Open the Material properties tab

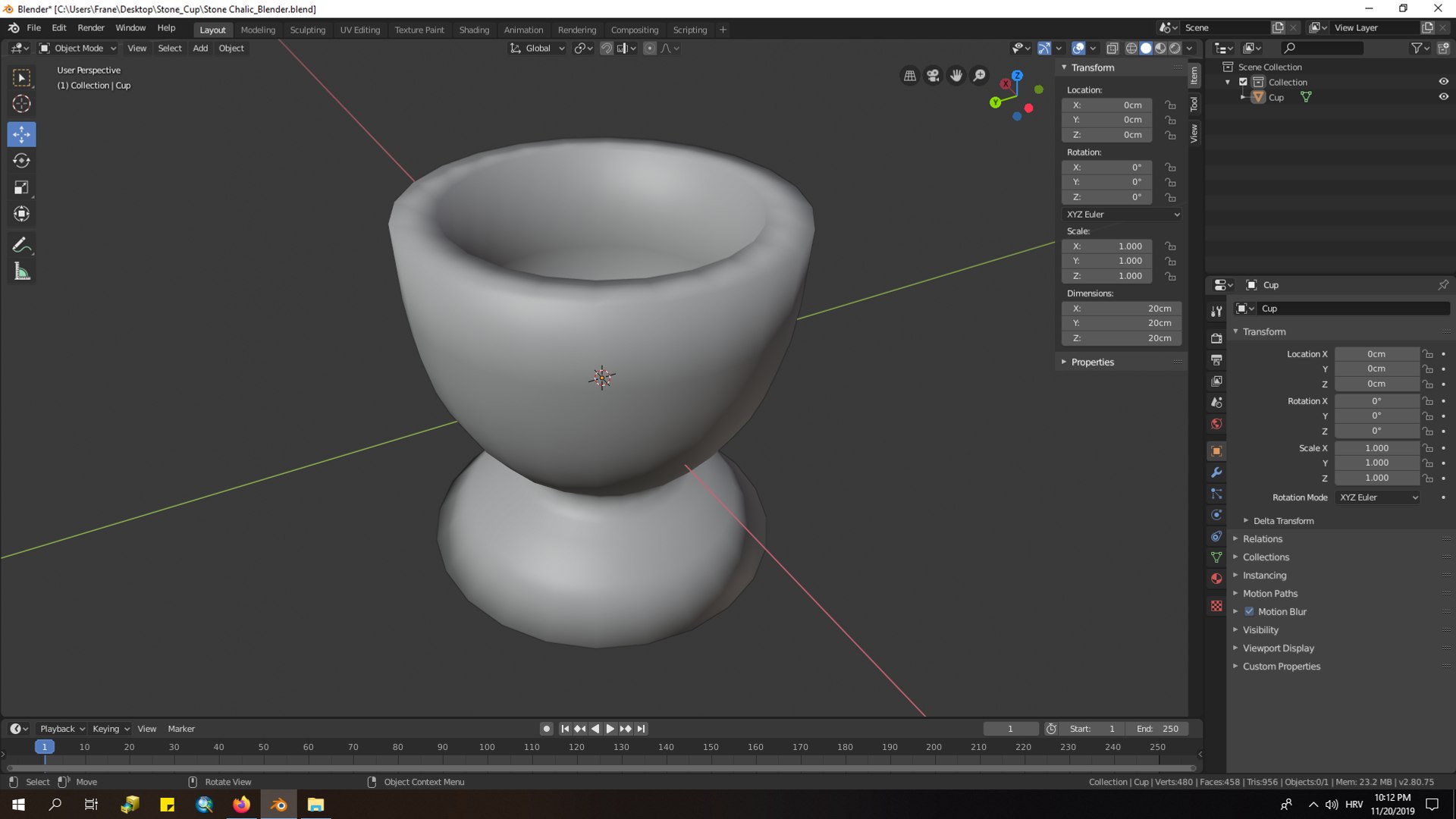[x=1216, y=579]
